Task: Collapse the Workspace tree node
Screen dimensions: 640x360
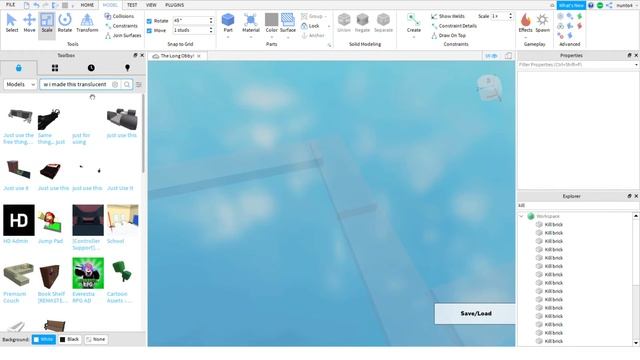Action: (522, 216)
